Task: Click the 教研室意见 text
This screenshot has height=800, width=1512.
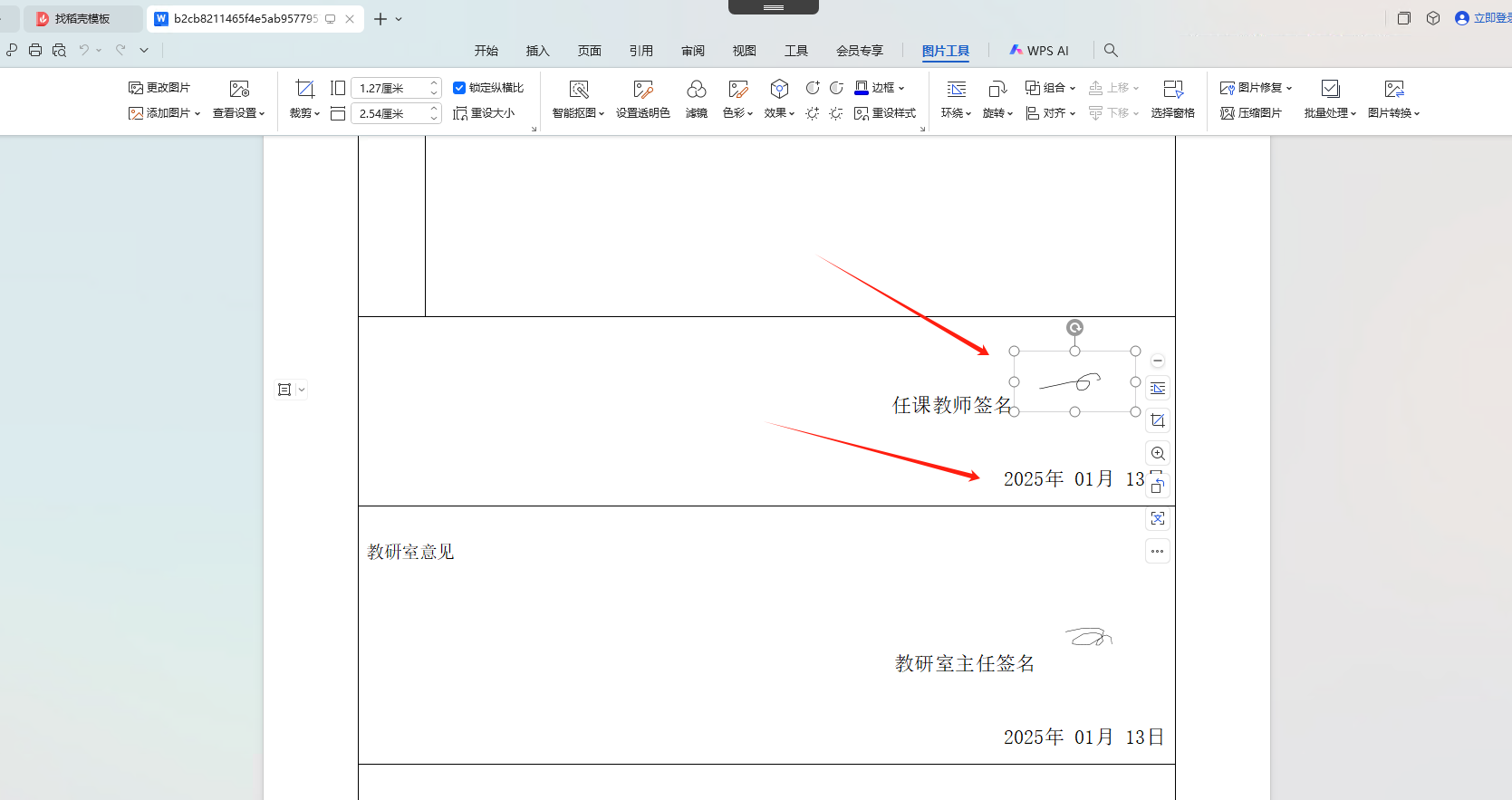Action: 410,552
